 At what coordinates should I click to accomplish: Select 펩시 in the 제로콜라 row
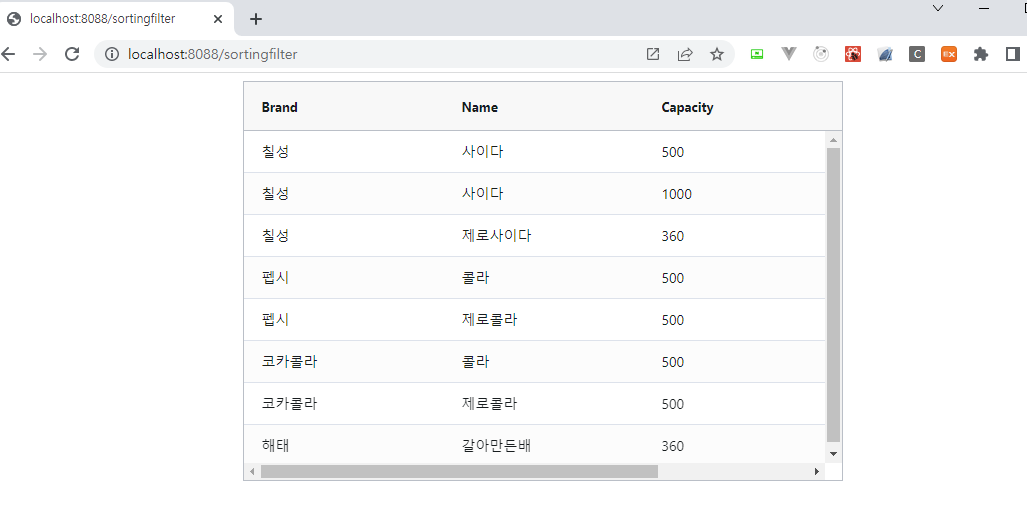tap(275, 320)
